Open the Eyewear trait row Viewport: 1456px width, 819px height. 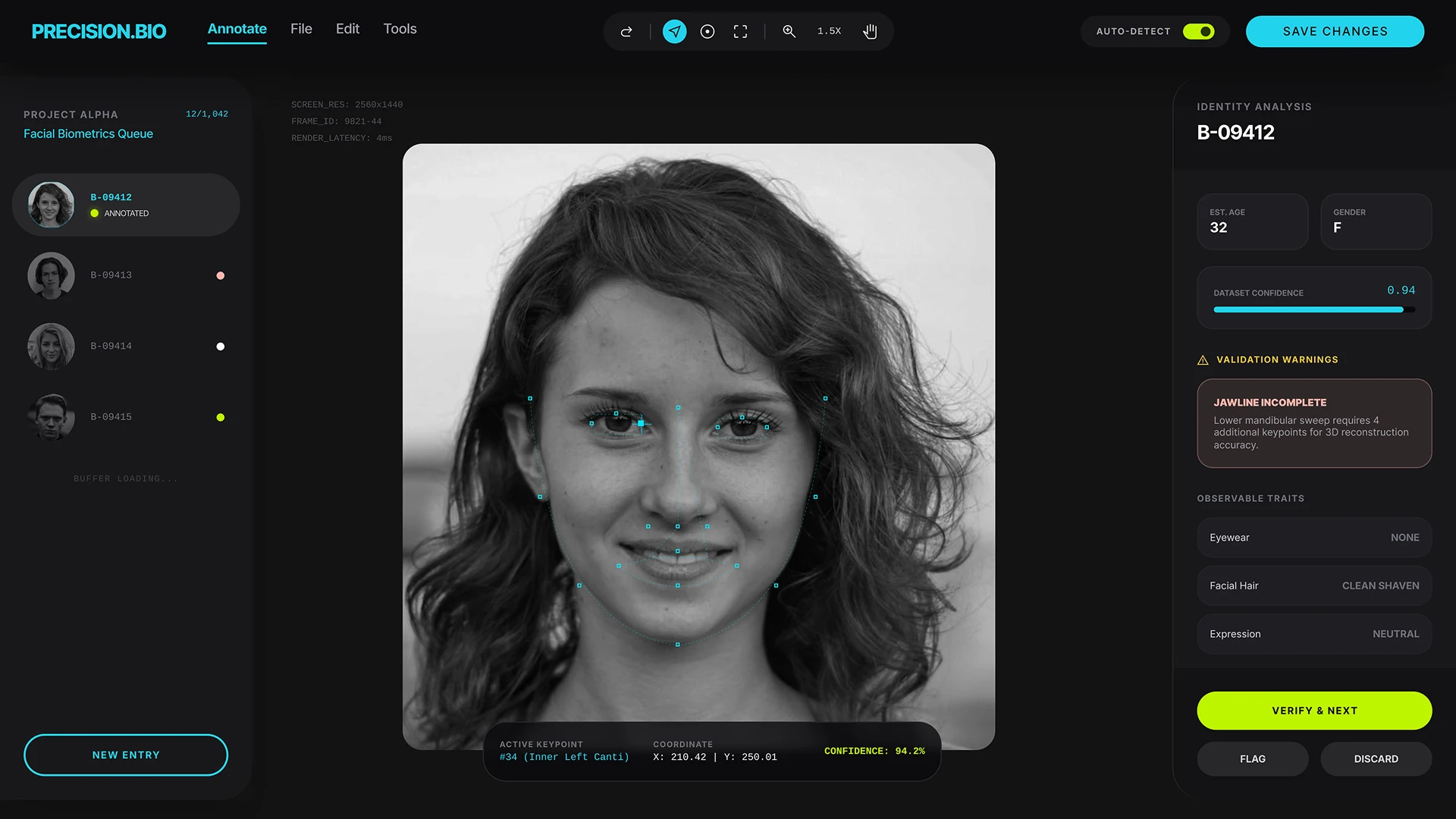[x=1313, y=538]
